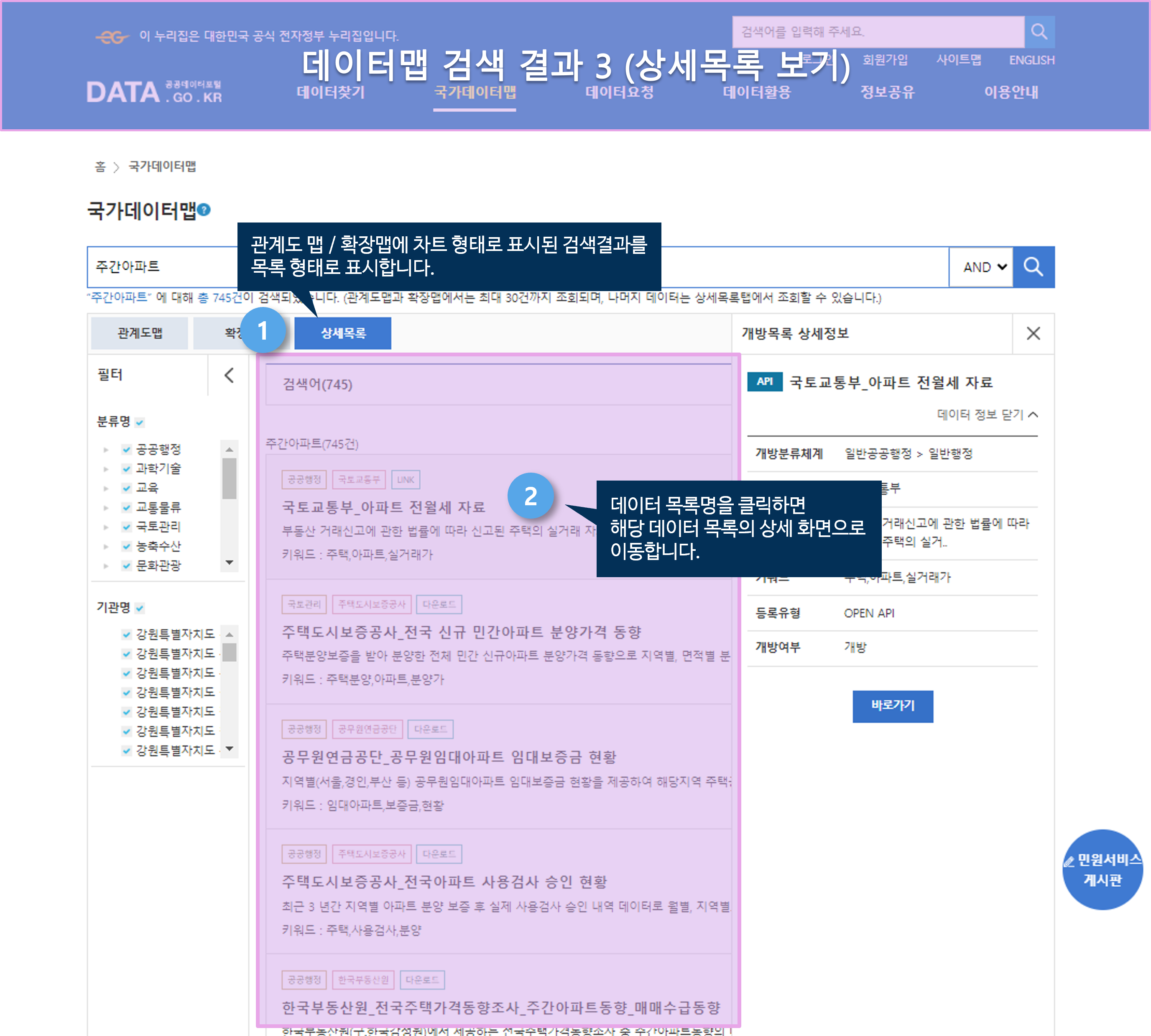The image size is (1151, 1036).
Task: Close the 개방목록 상세정보 panel
Action: [x=1033, y=334]
